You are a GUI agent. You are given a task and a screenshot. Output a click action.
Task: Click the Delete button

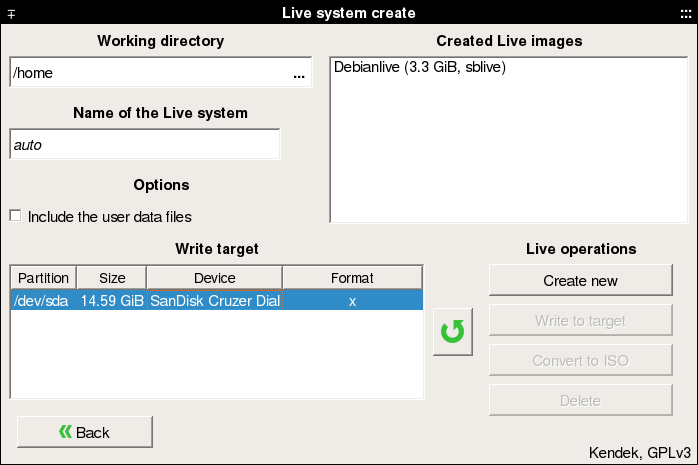click(580, 401)
